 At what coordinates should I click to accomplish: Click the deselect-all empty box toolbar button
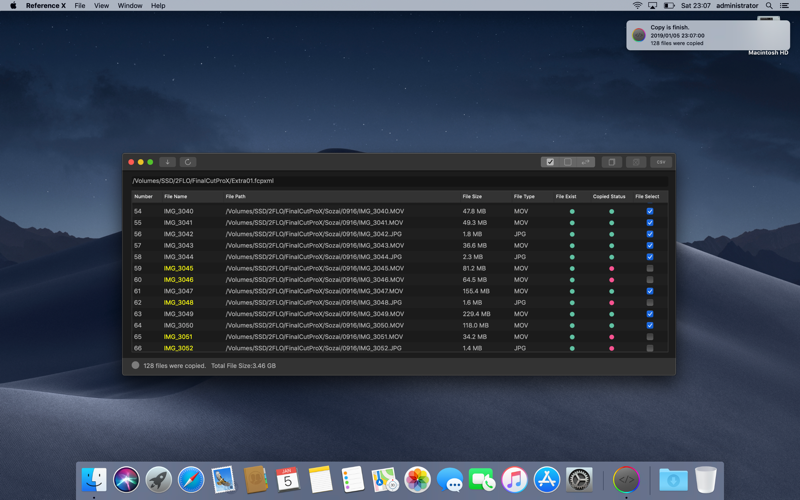coord(567,162)
